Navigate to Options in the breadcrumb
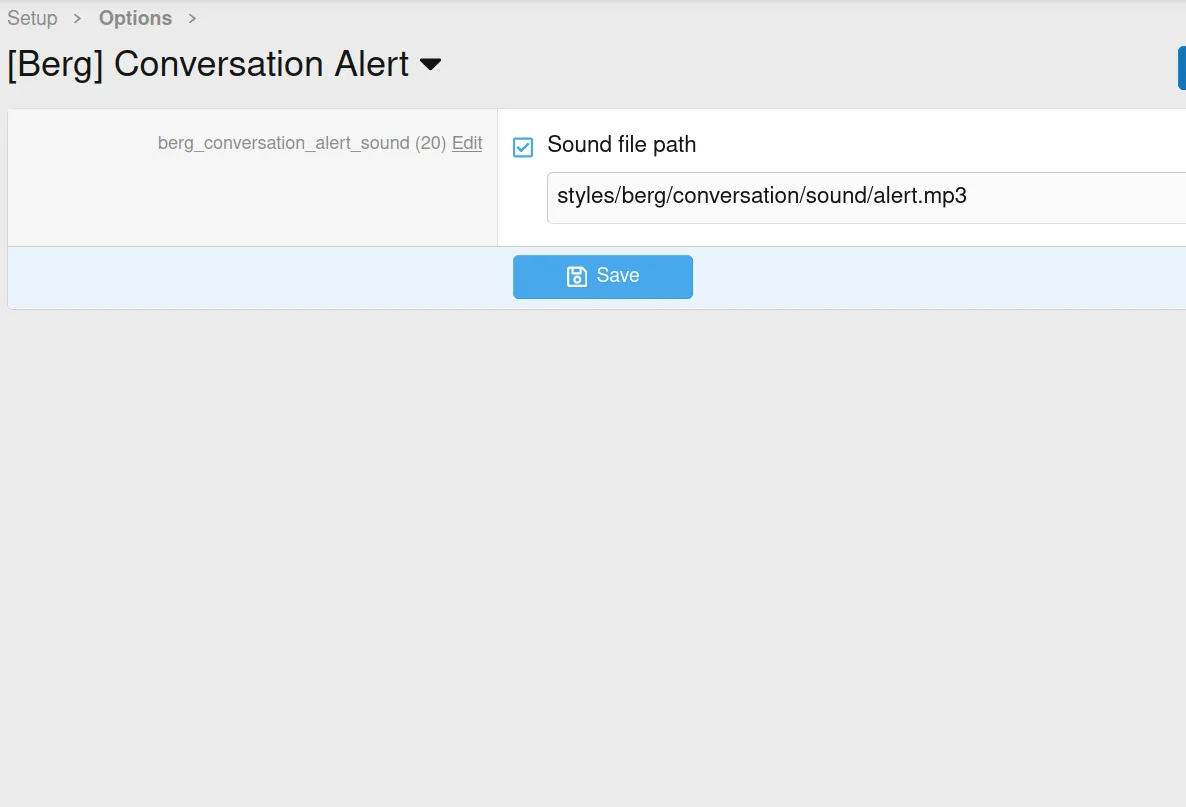The width and height of the screenshot is (1186, 807). click(x=135, y=18)
